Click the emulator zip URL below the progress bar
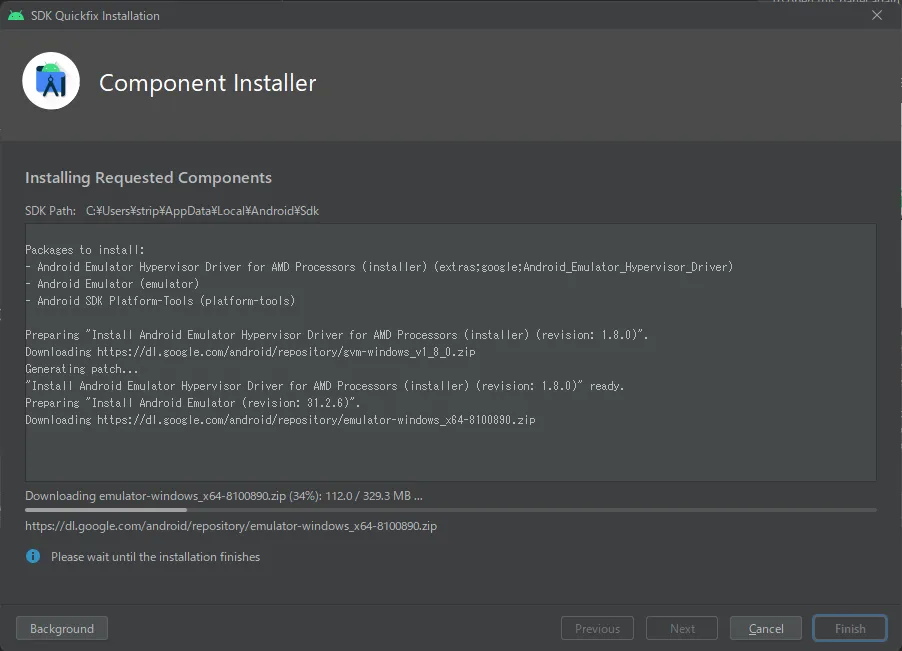This screenshot has height=651, width=902. [231, 526]
